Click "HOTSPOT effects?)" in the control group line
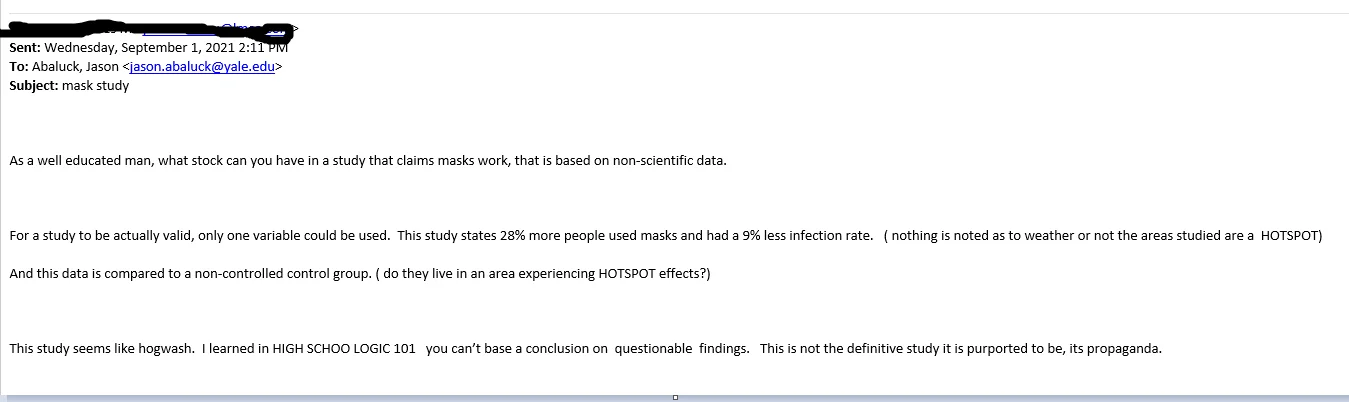The width and height of the screenshot is (1349, 402). pyautogui.click(x=654, y=274)
